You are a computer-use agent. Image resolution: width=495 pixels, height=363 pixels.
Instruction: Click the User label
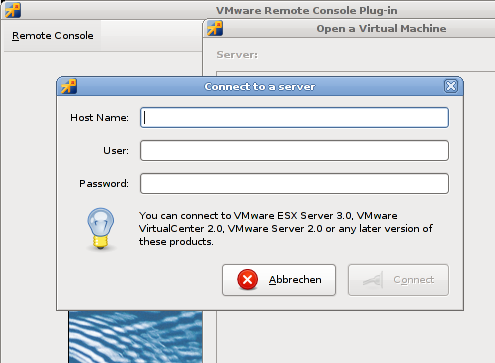click(x=116, y=151)
